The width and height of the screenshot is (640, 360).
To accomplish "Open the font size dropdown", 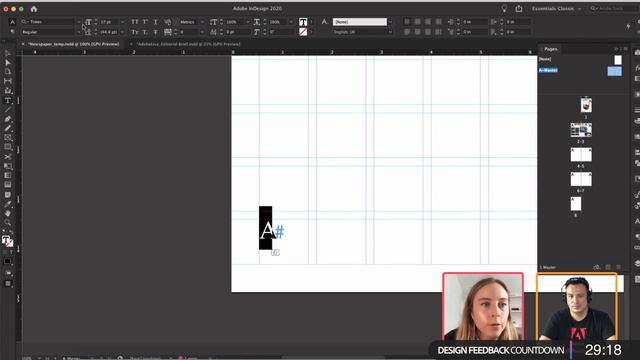I will tap(122, 22).
